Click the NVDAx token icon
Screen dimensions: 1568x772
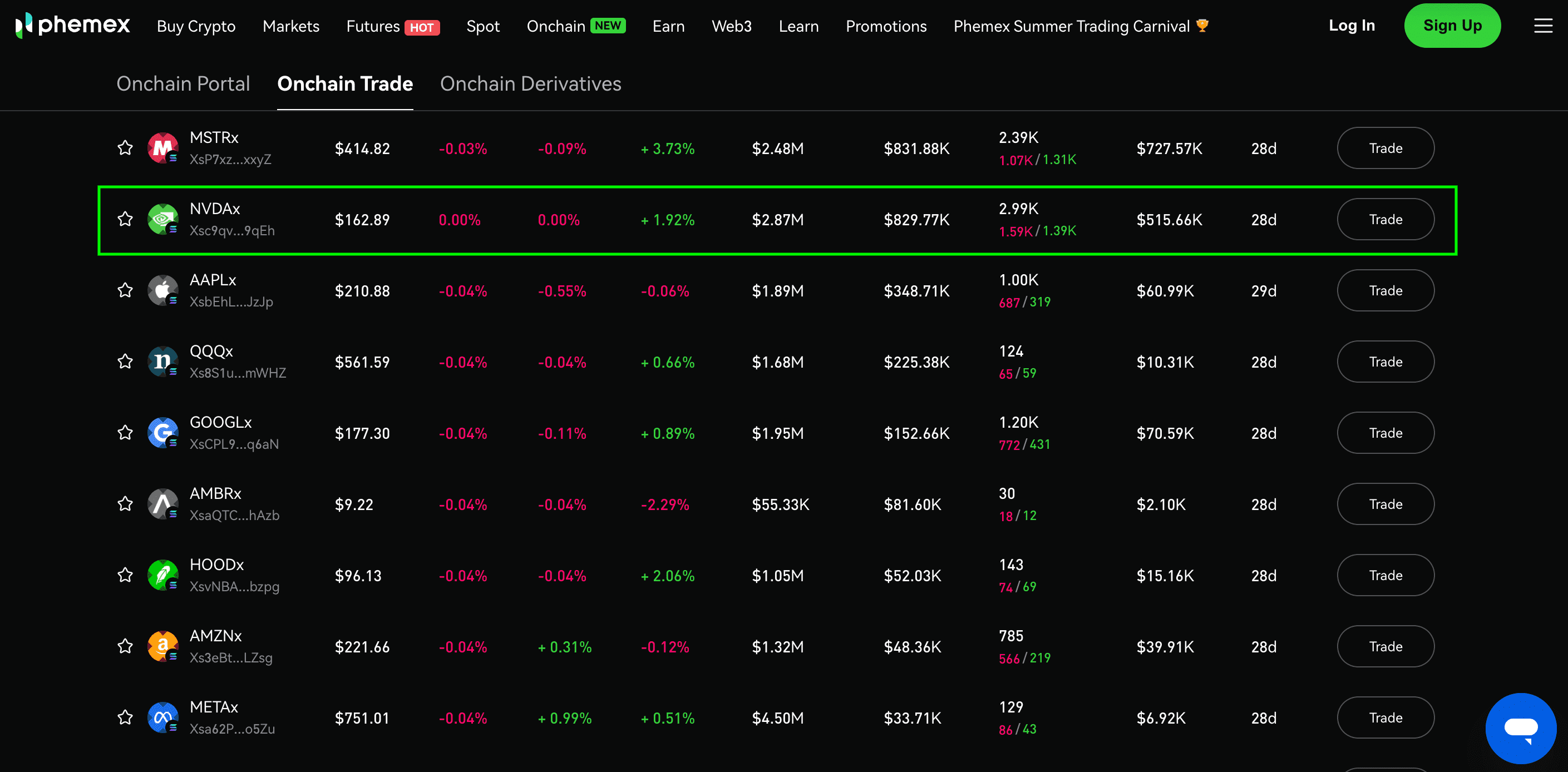coord(162,219)
